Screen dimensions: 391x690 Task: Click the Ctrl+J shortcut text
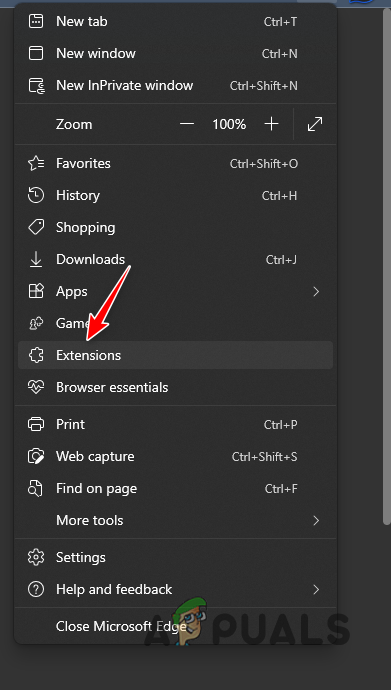point(281,260)
